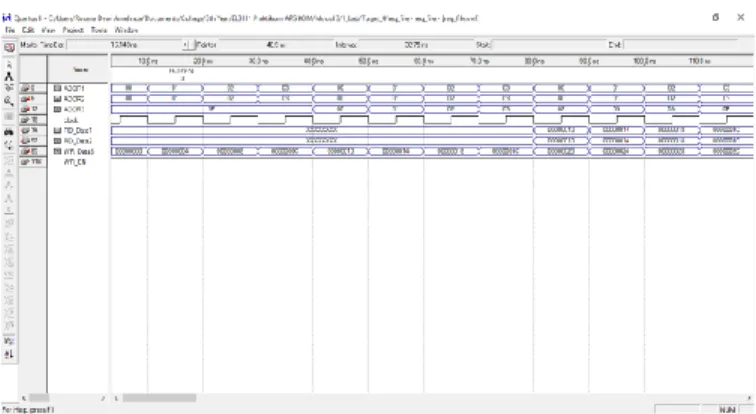756x414 pixels.
Task: Click the 'For Help, press F1' status text
Action: point(28,410)
